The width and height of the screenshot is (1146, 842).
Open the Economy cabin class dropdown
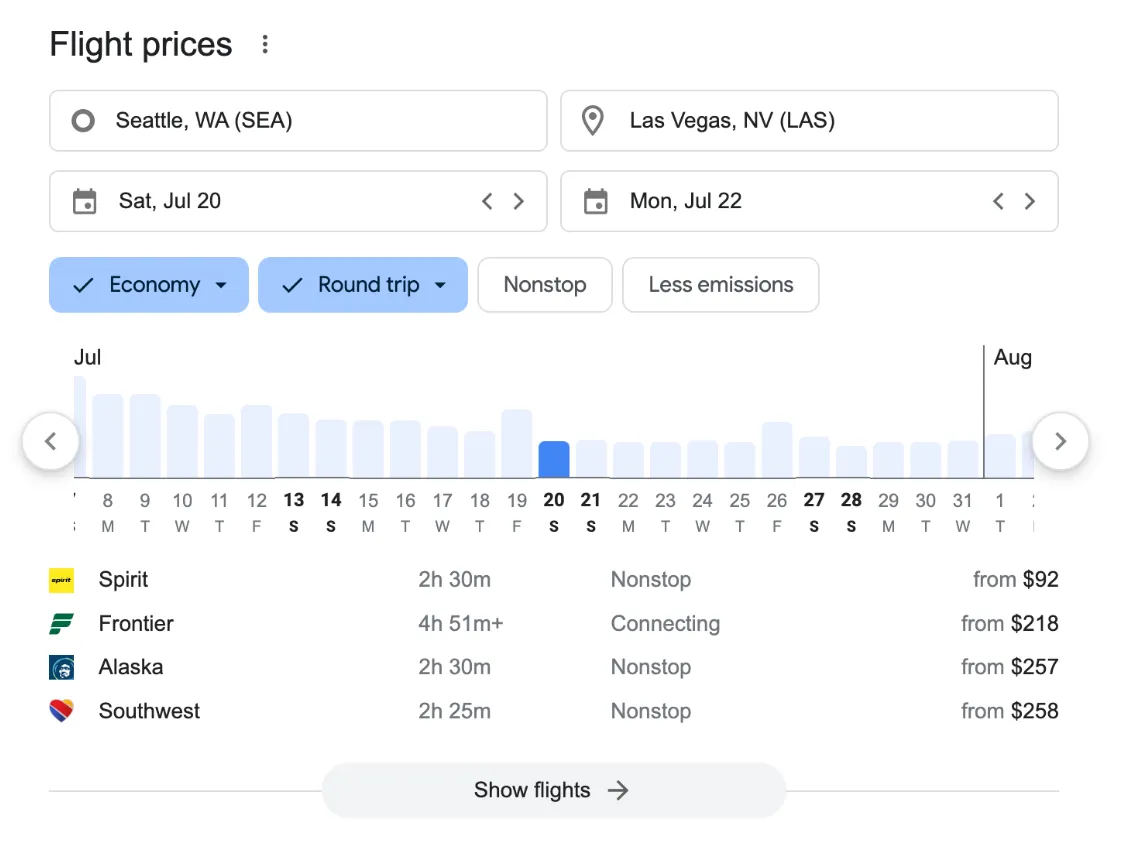tap(149, 285)
